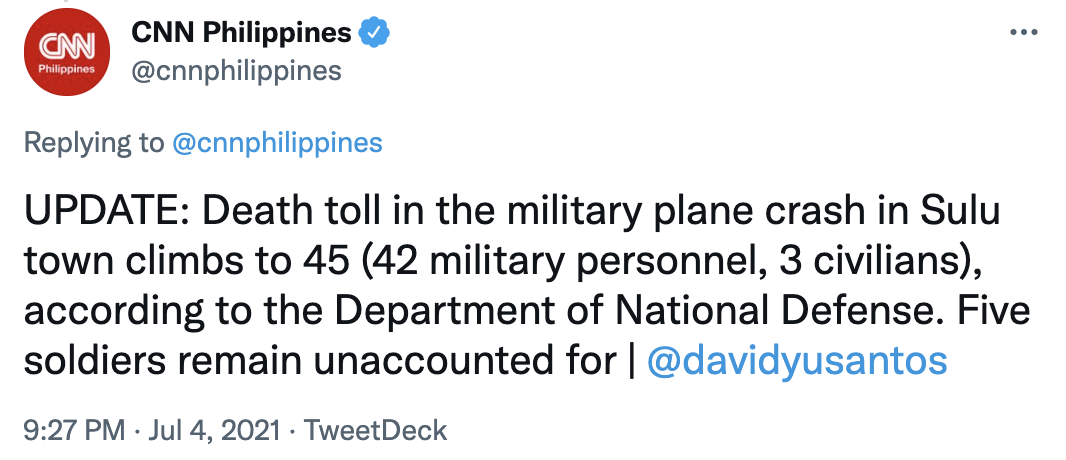Click the blue verified badge
The width and height of the screenshot is (1066, 460).
click(x=375, y=34)
